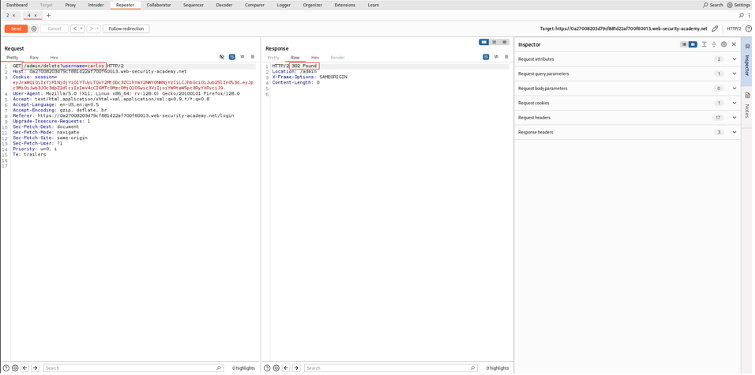Go to next match in Request search
Screen dimensions: 755x375
(x=35, y=368)
